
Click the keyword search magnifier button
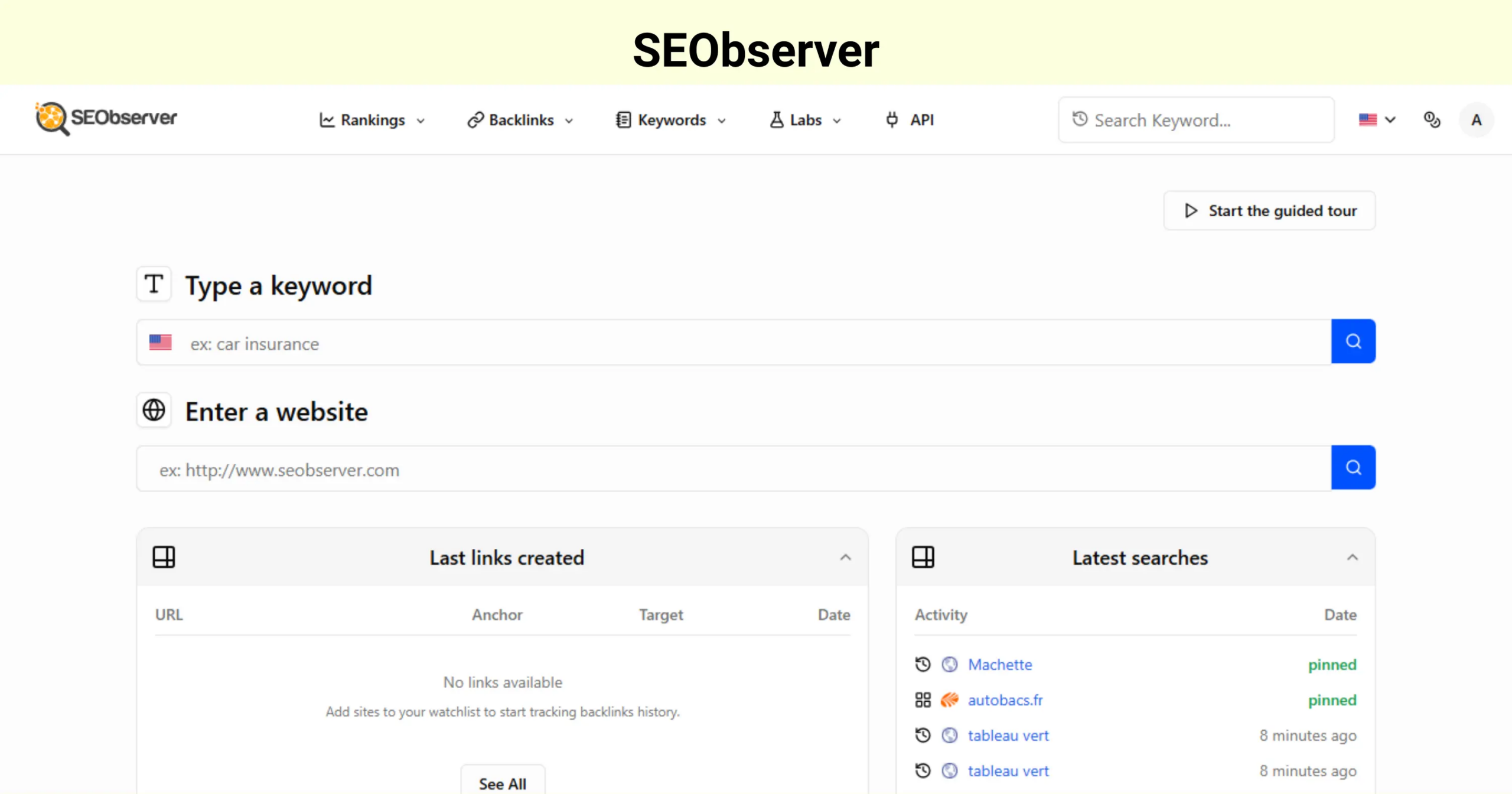point(1353,341)
